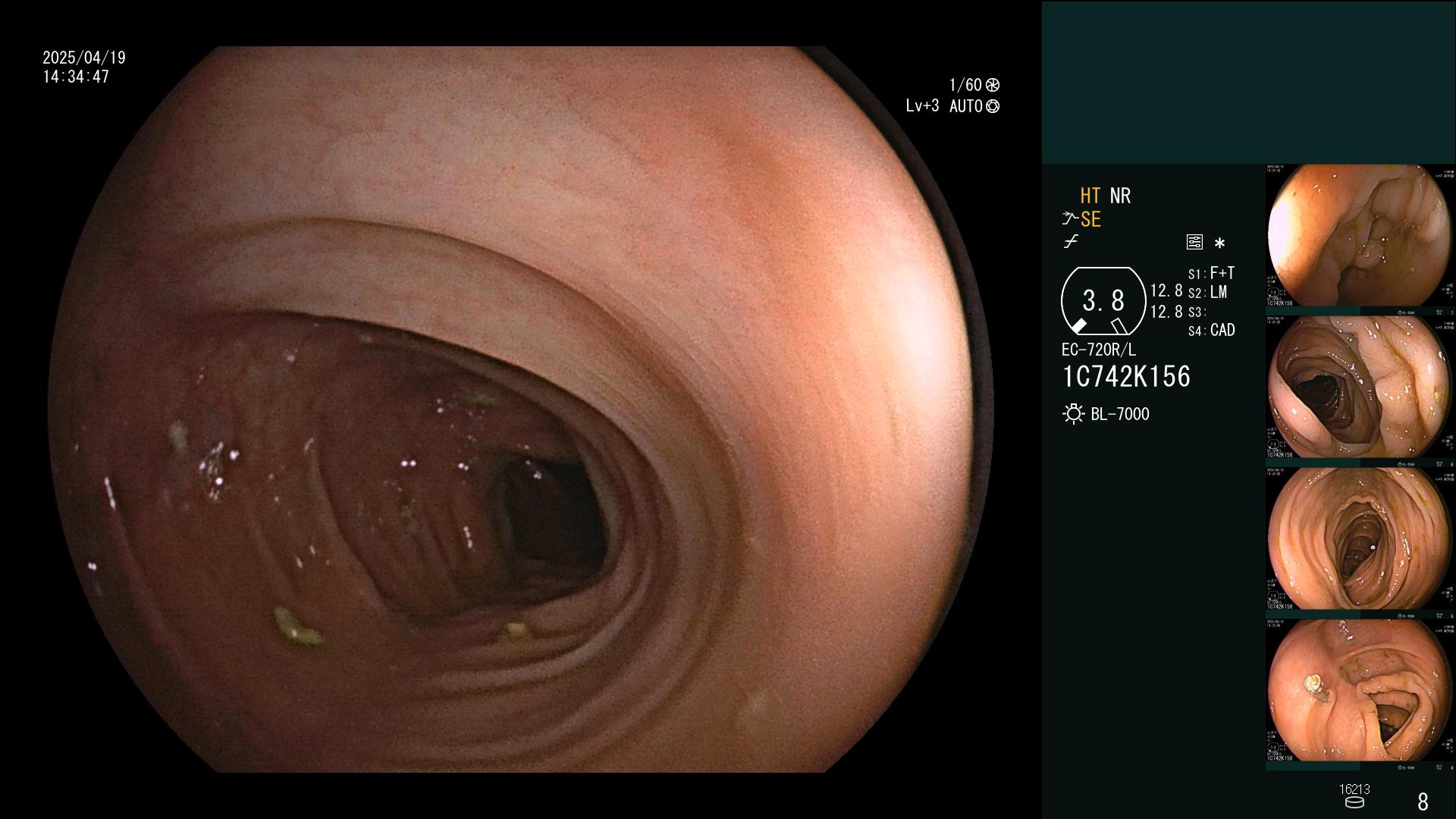Click the asterisk indicator icon

1219,243
